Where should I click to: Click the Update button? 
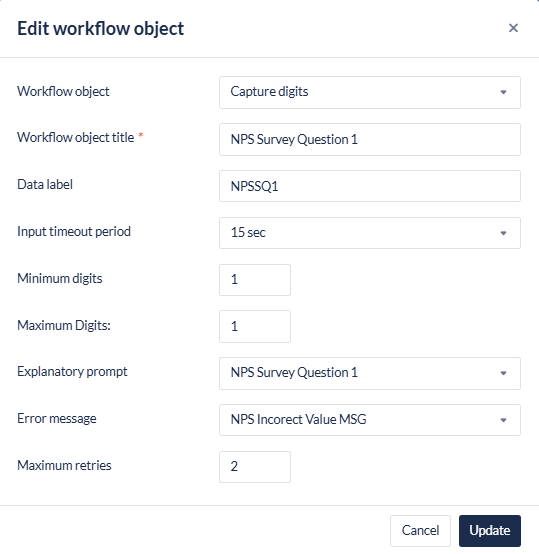pos(490,531)
